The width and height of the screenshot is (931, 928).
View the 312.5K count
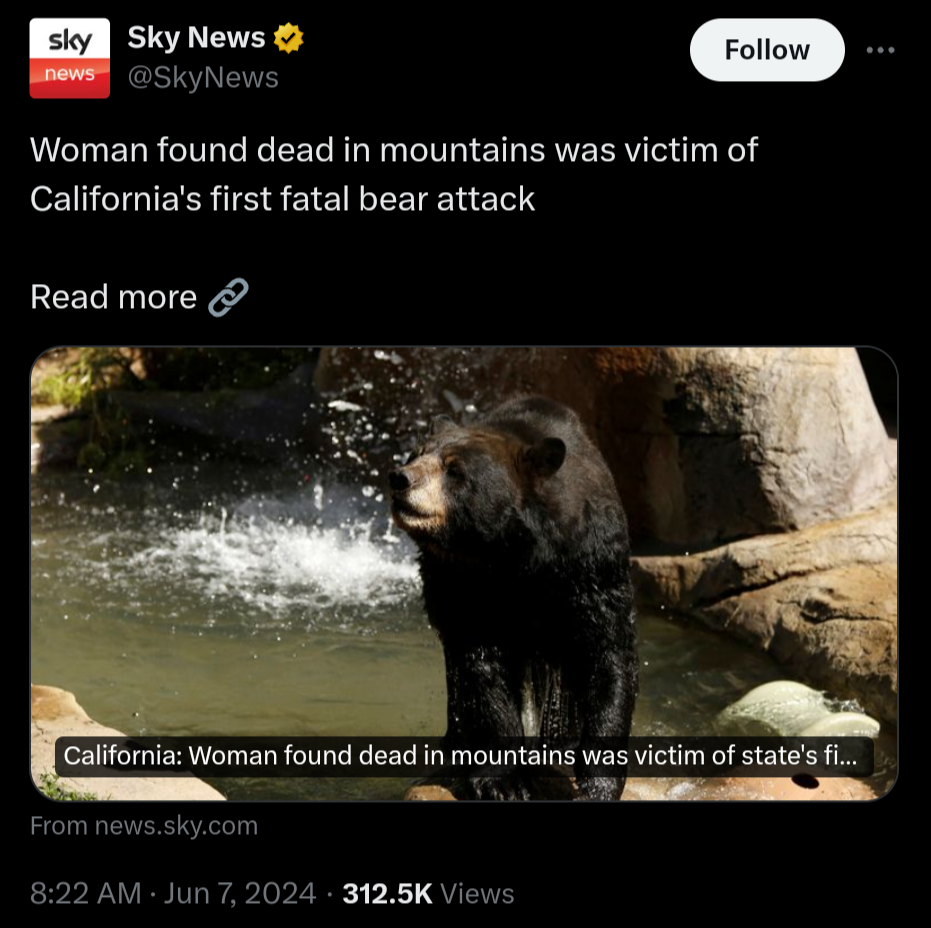(387, 894)
